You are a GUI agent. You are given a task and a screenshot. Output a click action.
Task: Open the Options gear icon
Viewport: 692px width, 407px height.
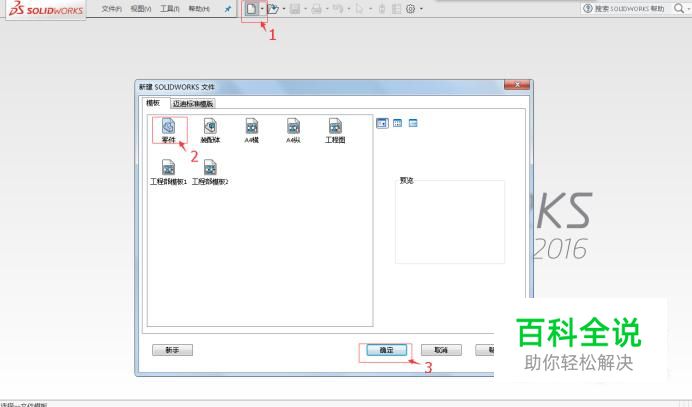pyautogui.click(x=410, y=9)
